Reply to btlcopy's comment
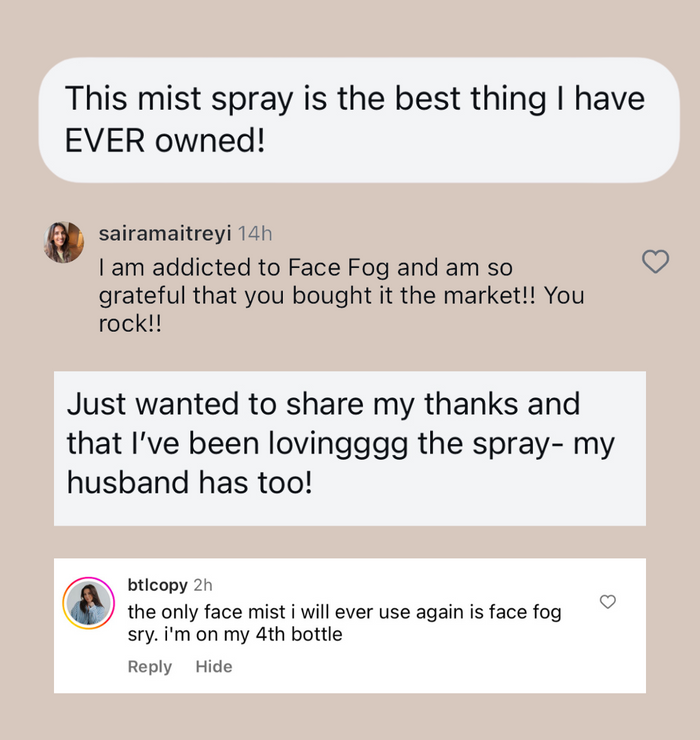Viewport: 700px width, 740px height. (150, 667)
